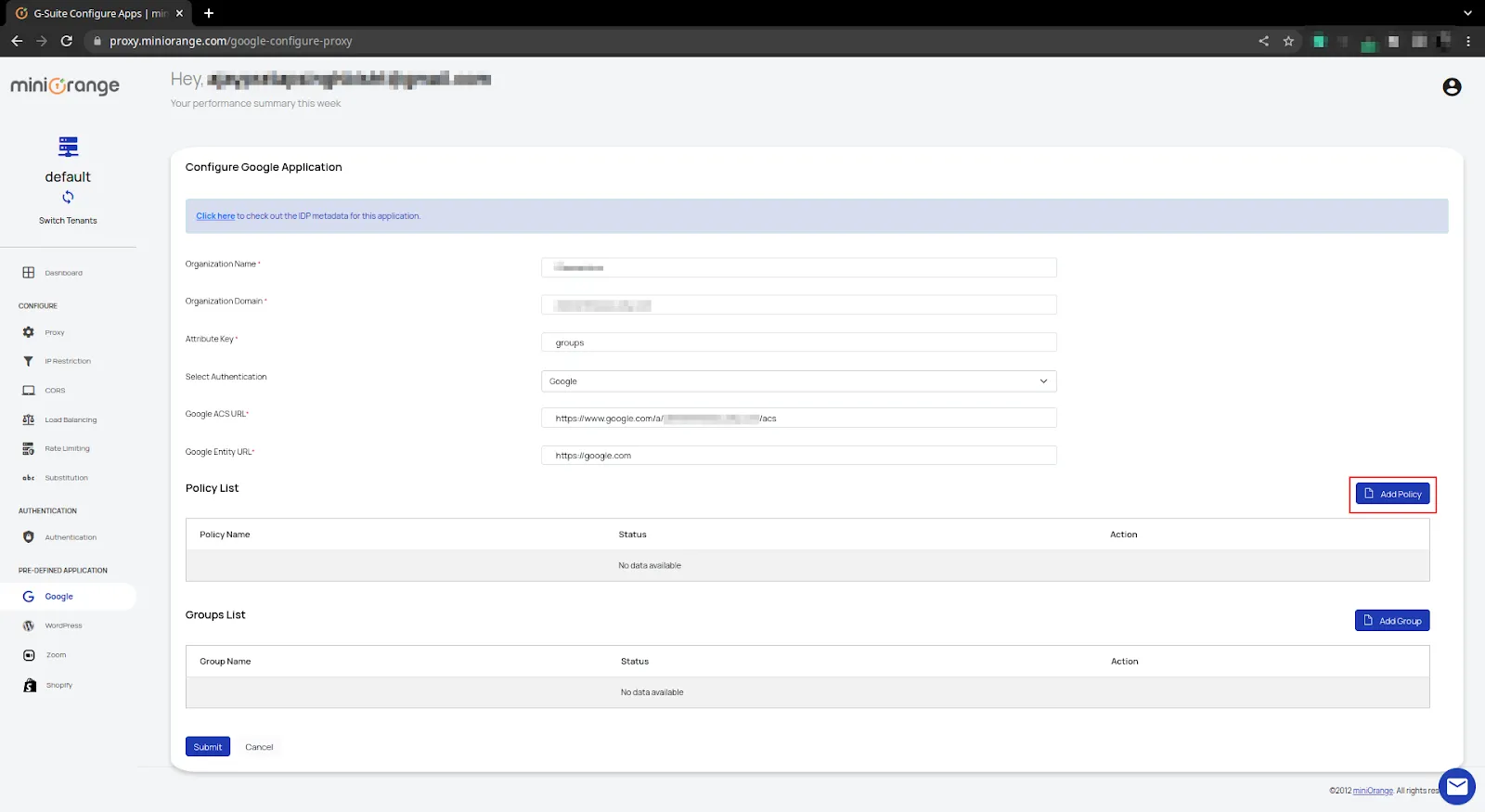Go back with browser back arrow

pos(17,41)
